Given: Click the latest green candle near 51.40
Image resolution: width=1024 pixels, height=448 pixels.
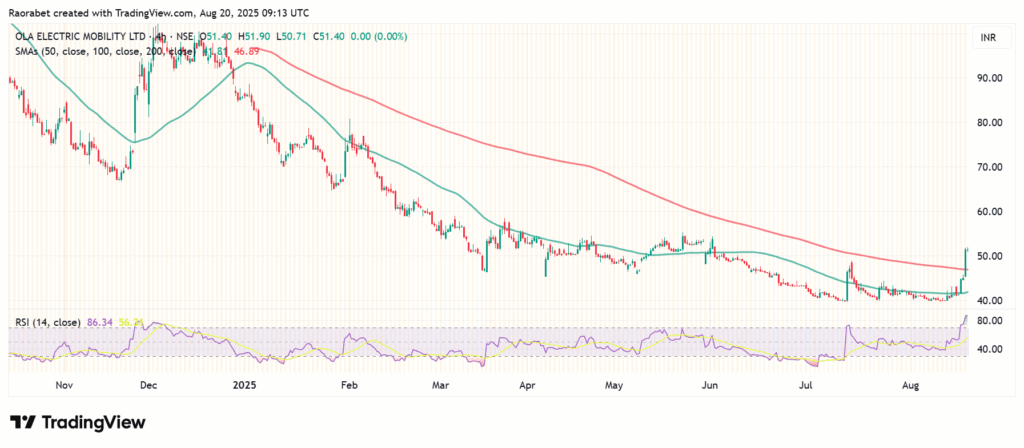Looking at the screenshot, I should click(966, 258).
